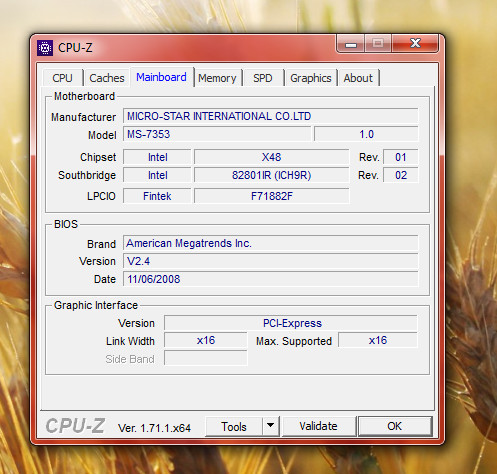Click the chipset Rev. value 01
The image size is (497, 474).
[400, 157]
